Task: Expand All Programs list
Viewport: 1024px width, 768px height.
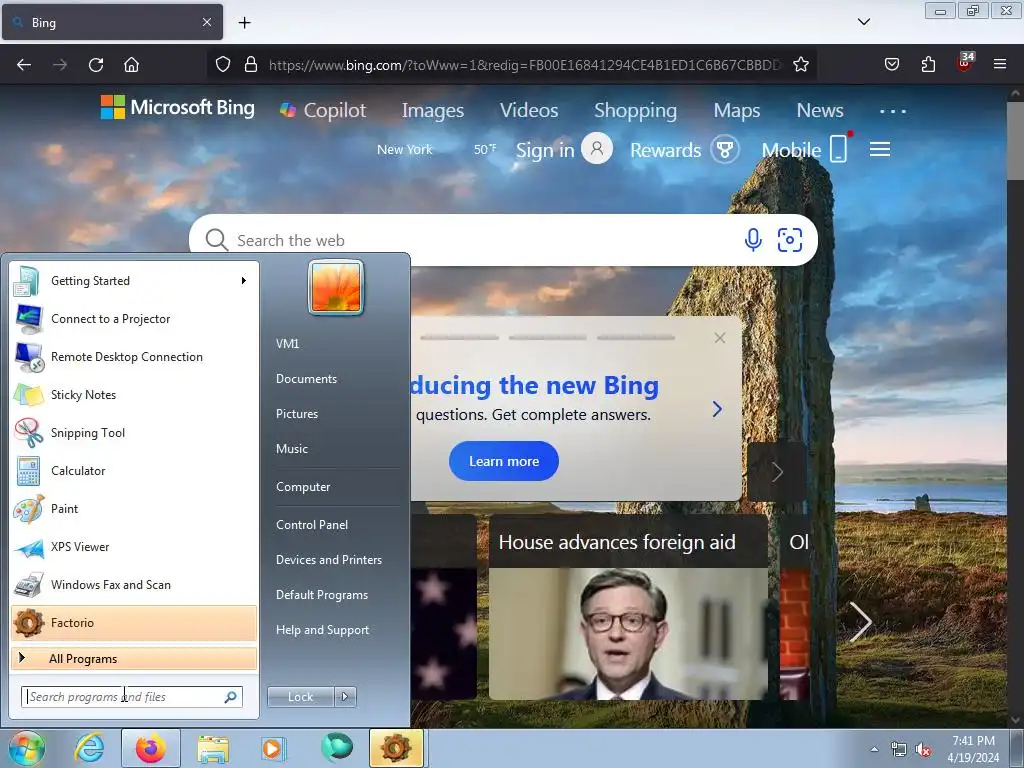Action: [x=134, y=658]
